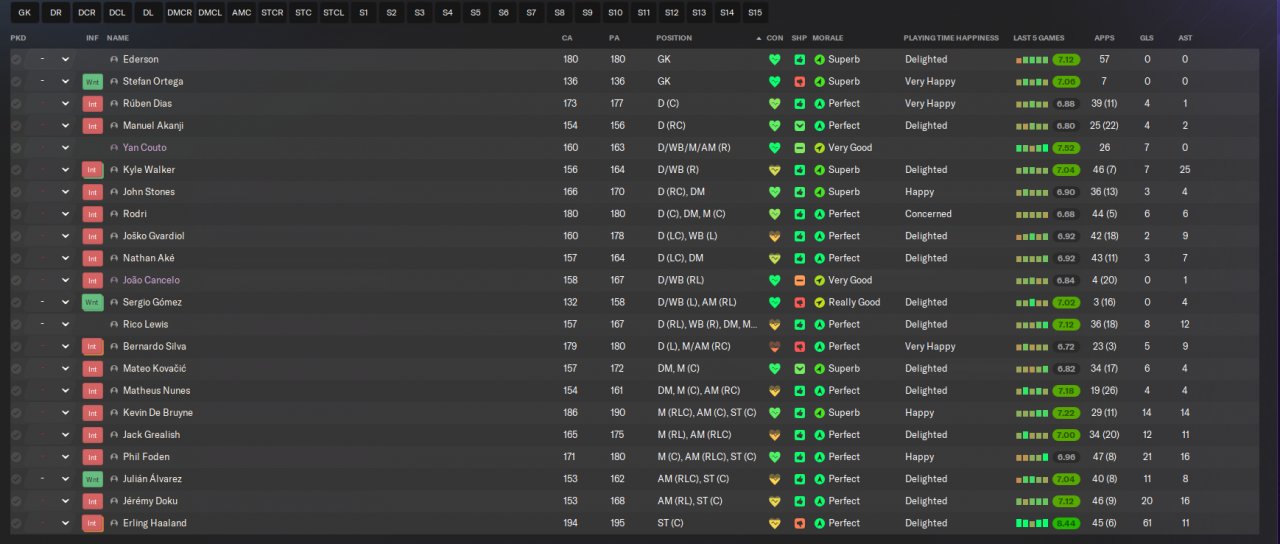The height and width of the screenshot is (544, 1280).
Task: Click Yan Couto's sharpness dash icon
Action: tap(799, 147)
